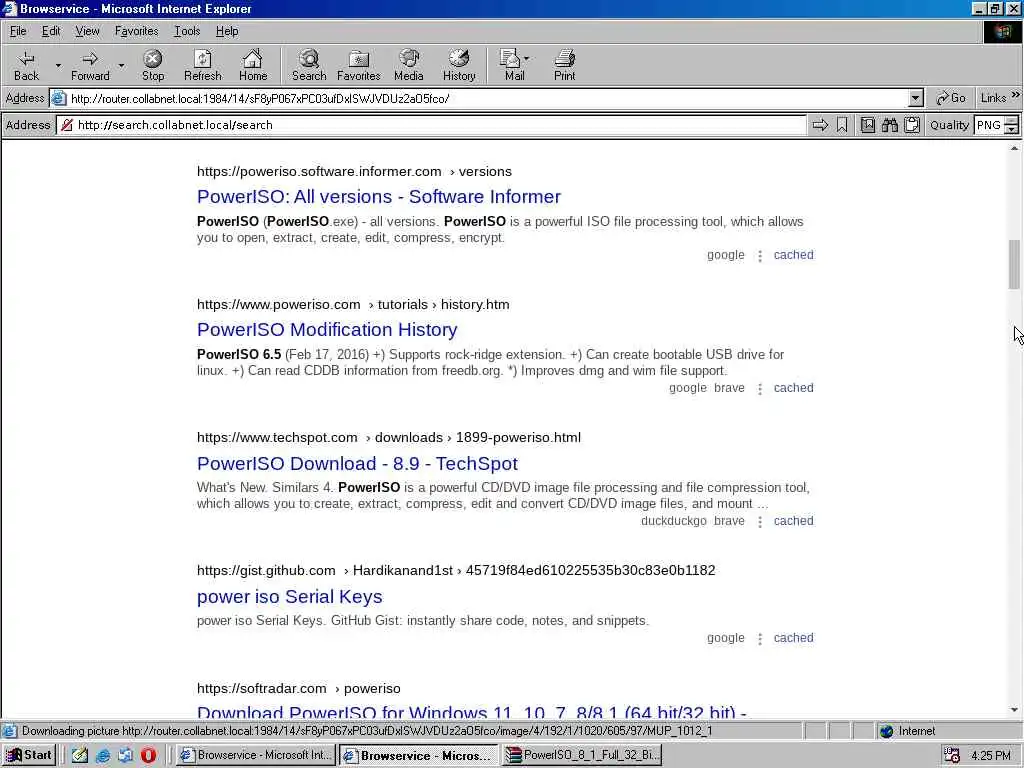The image size is (1024, 768).
Task: Open PowerISO Download - 8.9 - TechSpot link
Action: 357,463
